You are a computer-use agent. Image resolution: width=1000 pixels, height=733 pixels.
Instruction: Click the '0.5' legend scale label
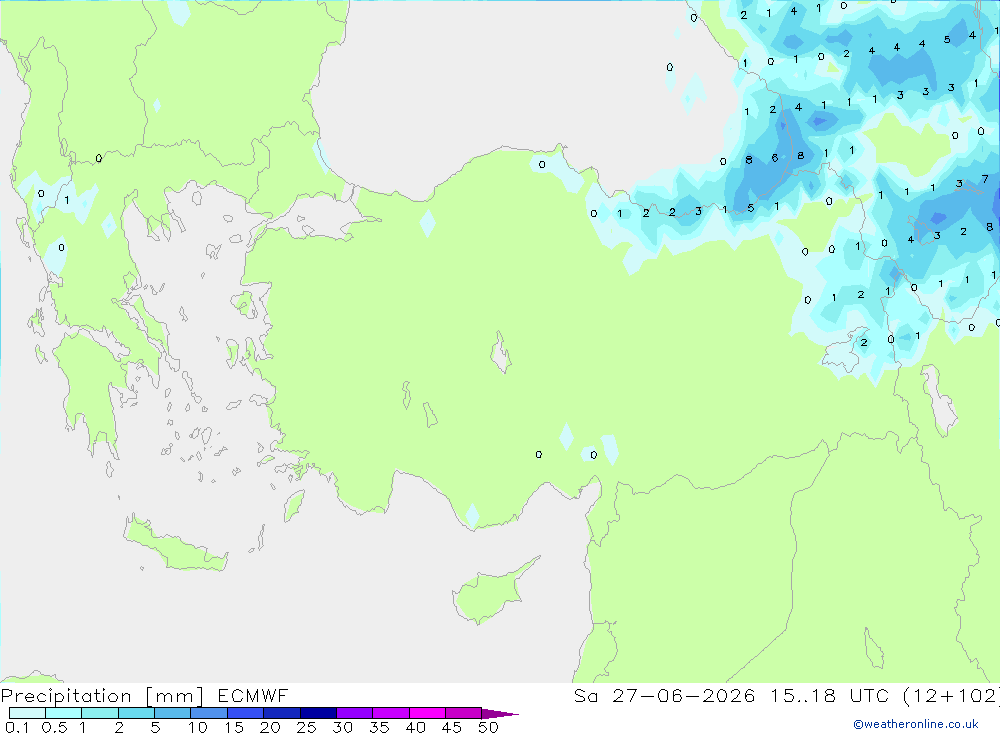pyautogui.click(x=54, y=727)
